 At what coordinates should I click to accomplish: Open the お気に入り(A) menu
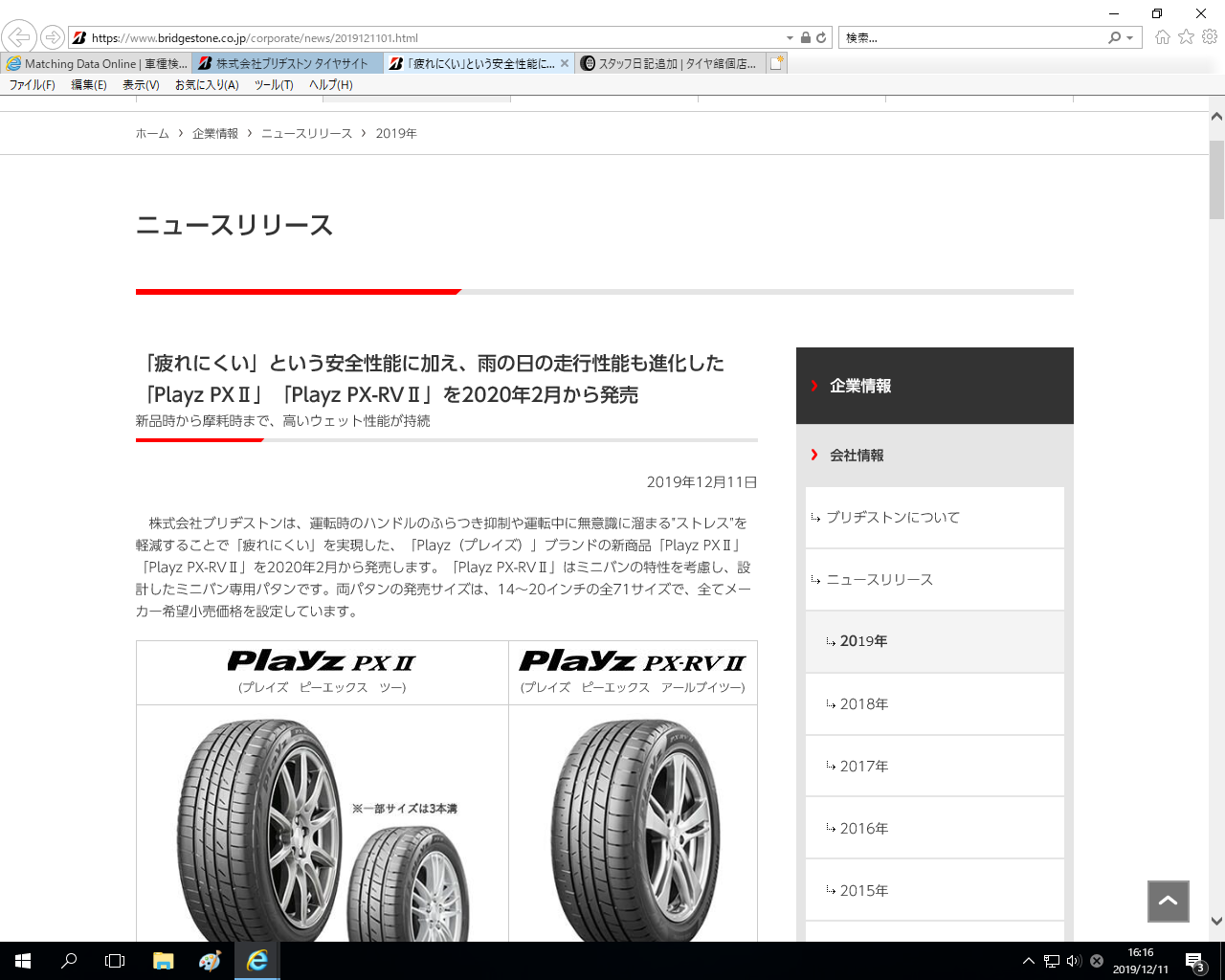(x=207, y=85)
